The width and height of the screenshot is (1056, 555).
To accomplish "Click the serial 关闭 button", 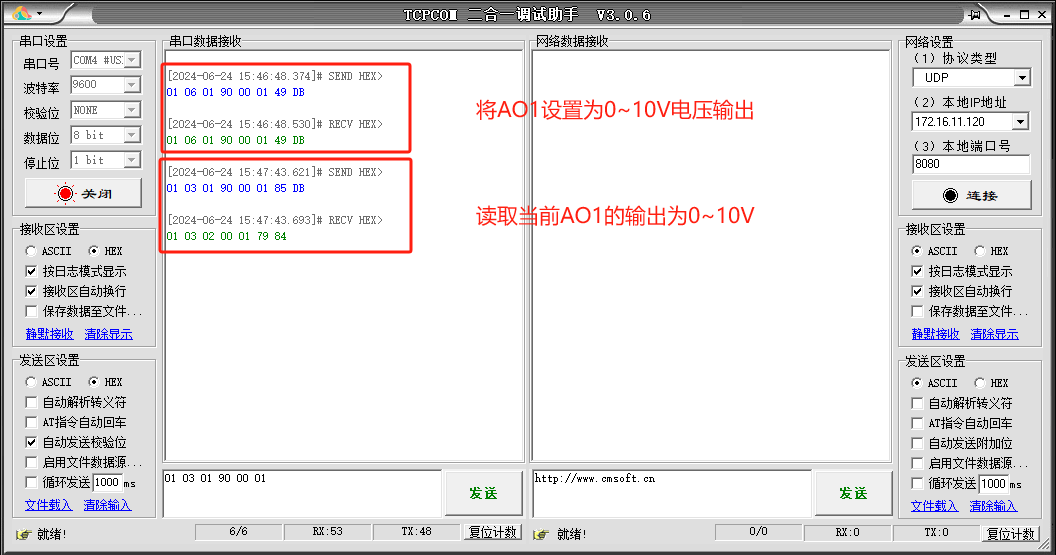I will point(84,193).
